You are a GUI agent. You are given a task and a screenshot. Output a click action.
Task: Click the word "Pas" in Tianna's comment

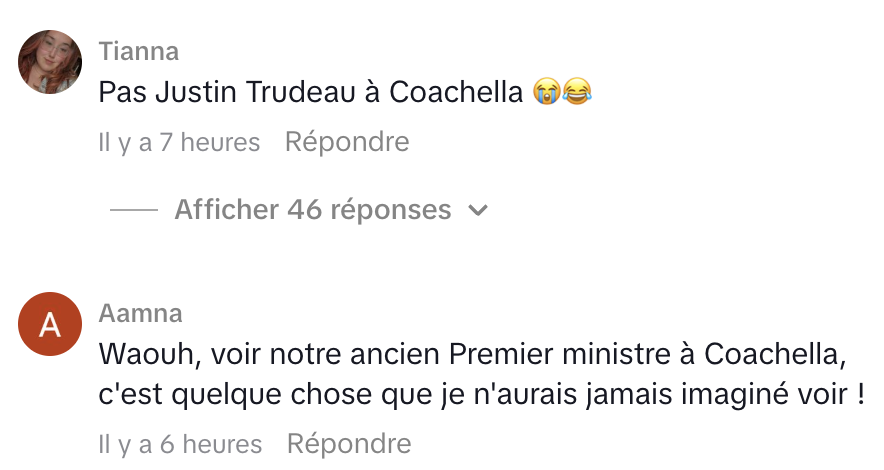coord(116,92)
